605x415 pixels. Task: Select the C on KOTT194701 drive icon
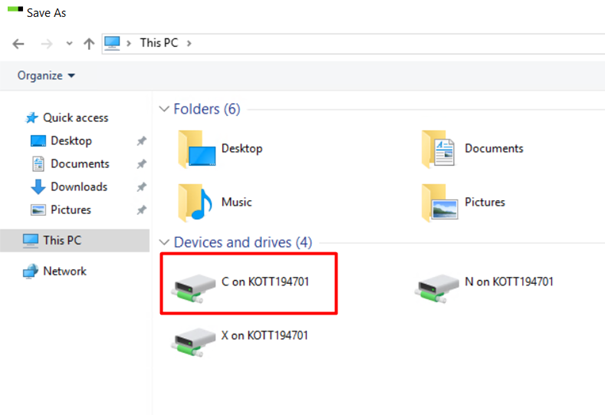pyautogui.click(x=194, y=288)
